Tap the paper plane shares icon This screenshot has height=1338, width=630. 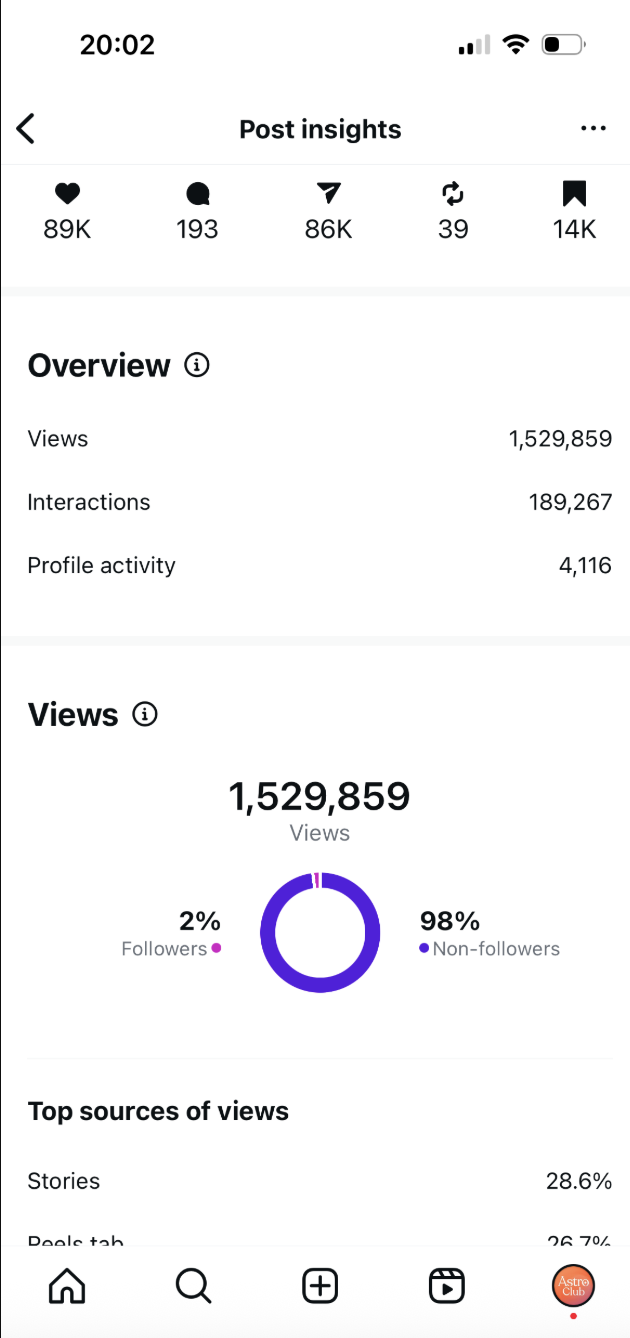(x=328, y=194)
